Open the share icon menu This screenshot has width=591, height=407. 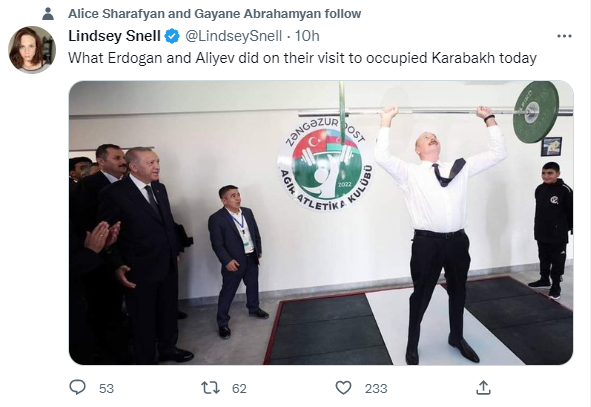tap(483, 387)
